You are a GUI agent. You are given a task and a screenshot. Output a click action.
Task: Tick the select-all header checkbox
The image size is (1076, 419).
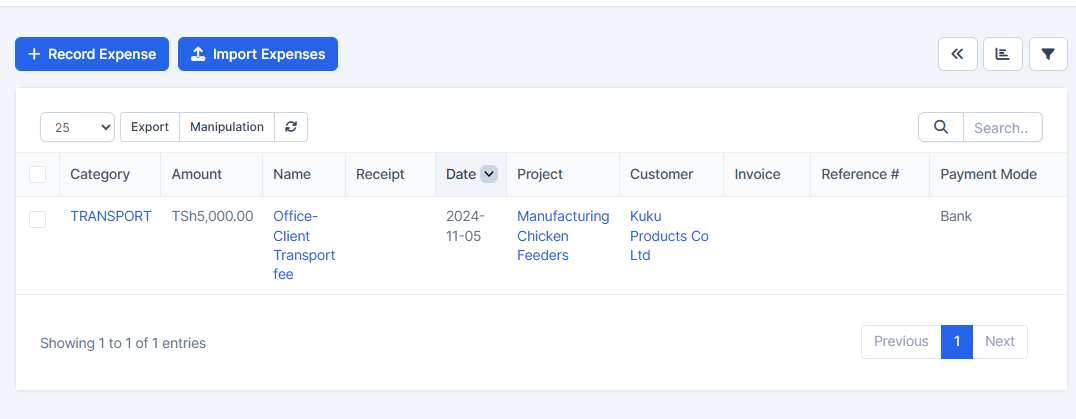tap(38, 174)
